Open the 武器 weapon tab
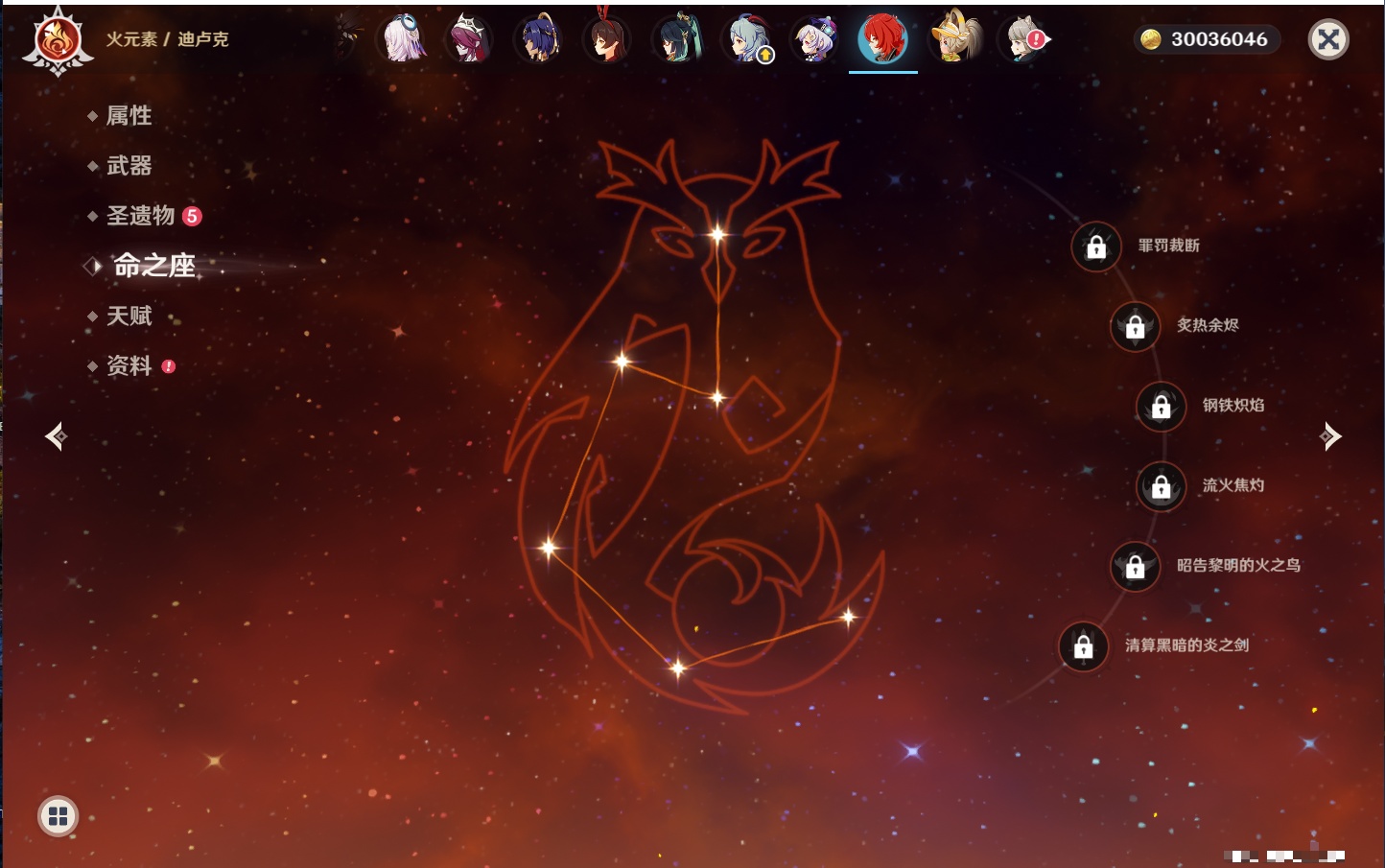This screenshot has height=868, width=1385. coord(129,166)
